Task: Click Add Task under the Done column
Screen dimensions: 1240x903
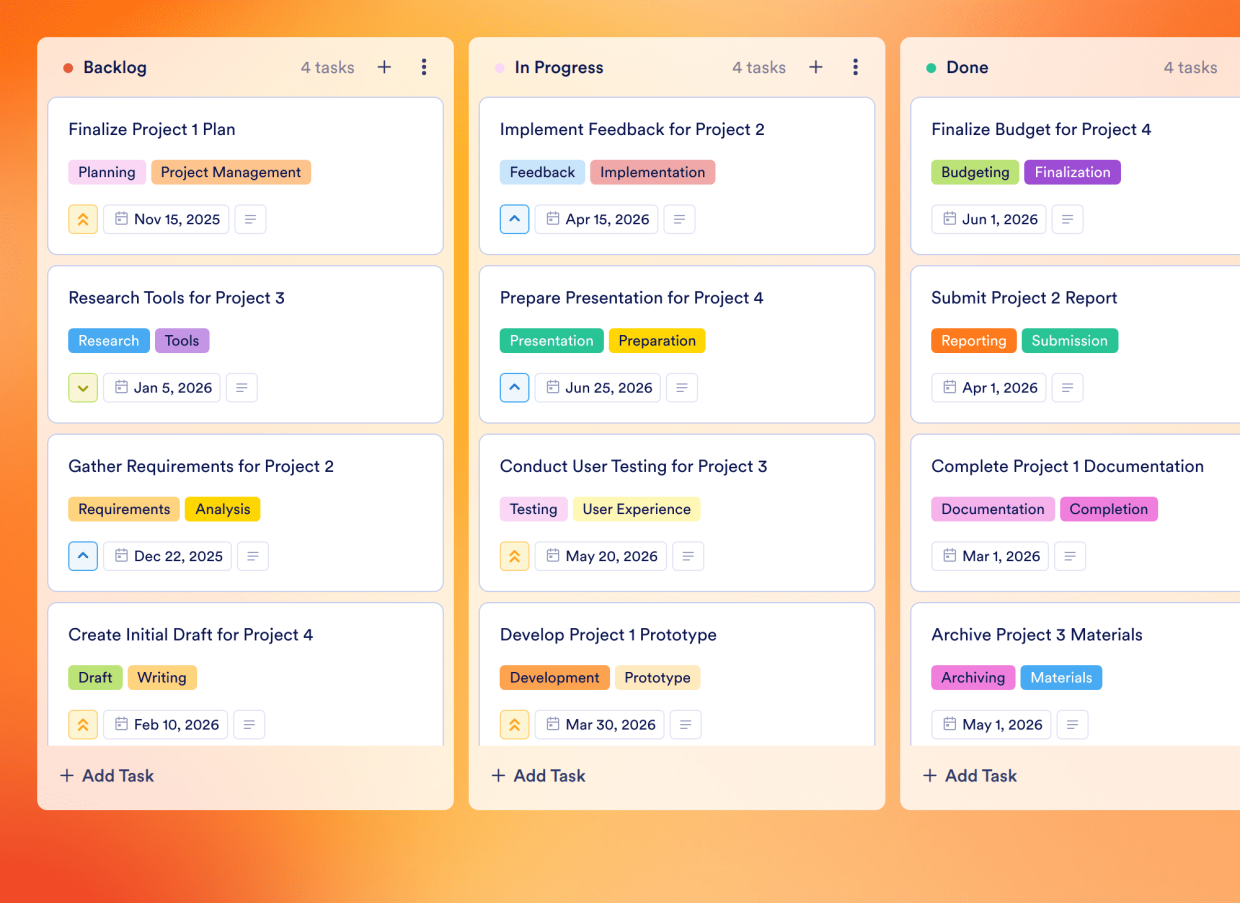Action: tap(969, 775)
